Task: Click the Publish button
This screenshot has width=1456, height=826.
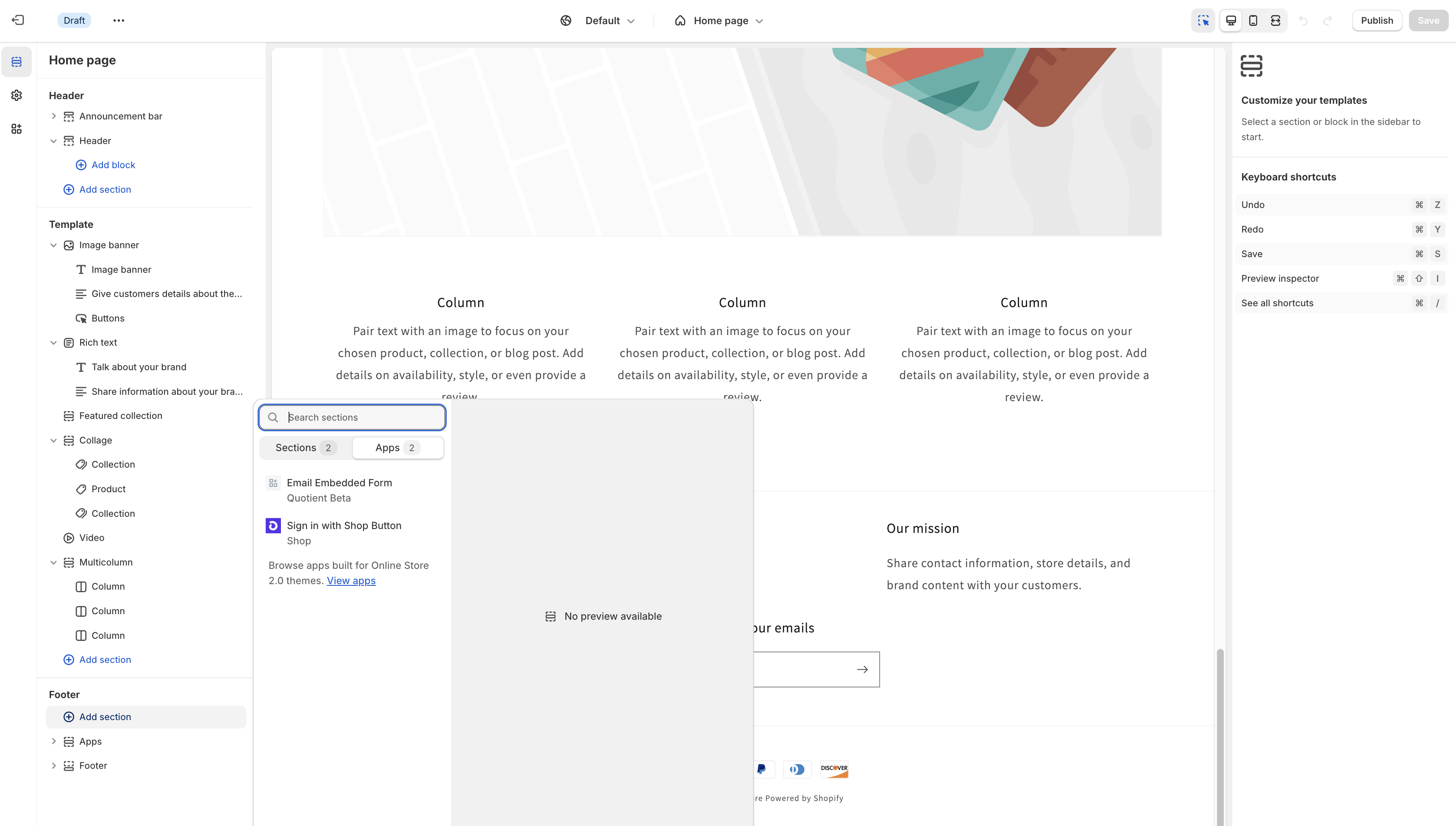Action: (1377, 20)
